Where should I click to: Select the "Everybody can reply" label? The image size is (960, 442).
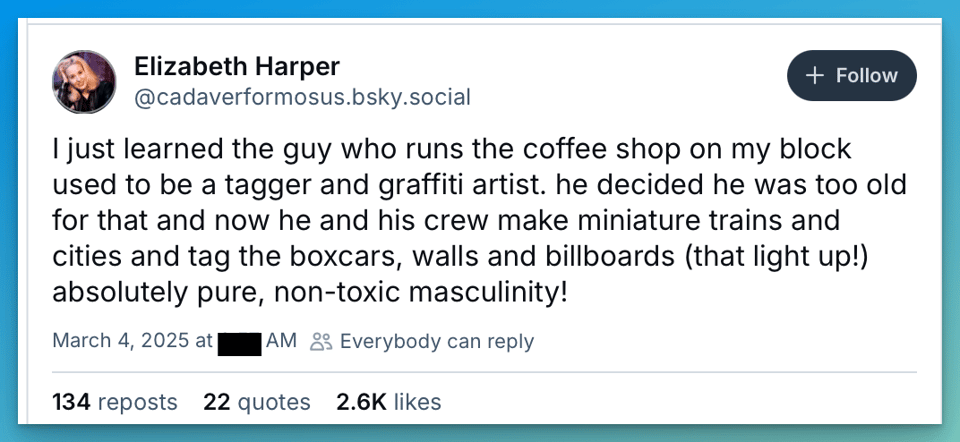(437, 341)
